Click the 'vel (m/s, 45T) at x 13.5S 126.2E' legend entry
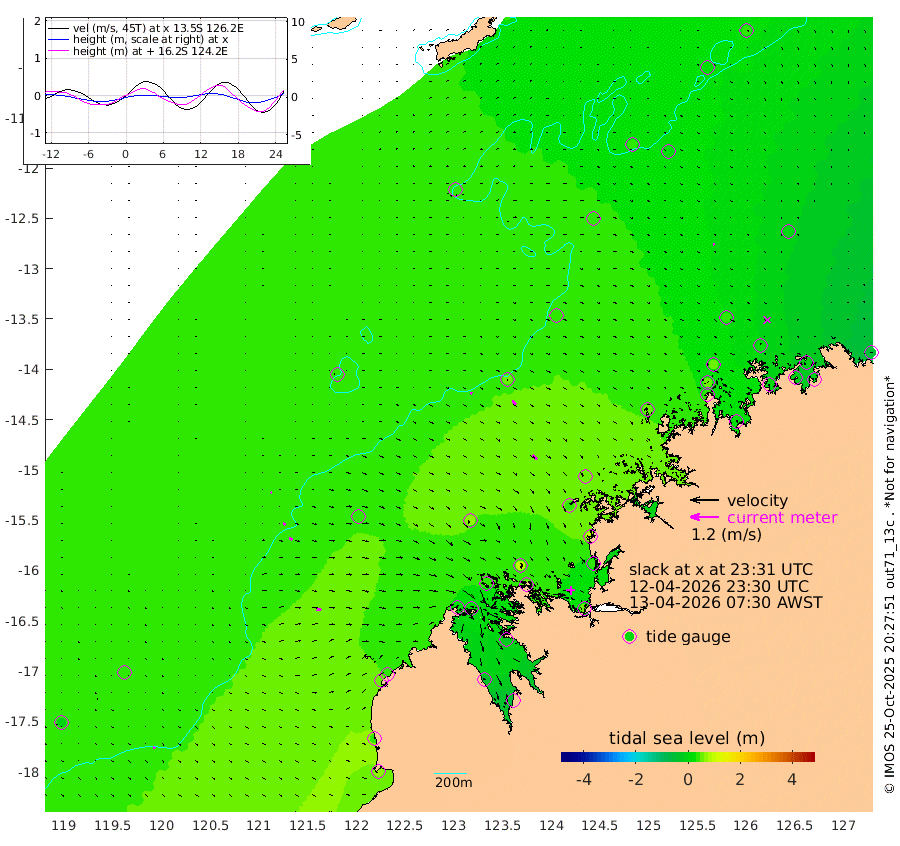Screen dimensions: 900x846 tap(158, 28)
